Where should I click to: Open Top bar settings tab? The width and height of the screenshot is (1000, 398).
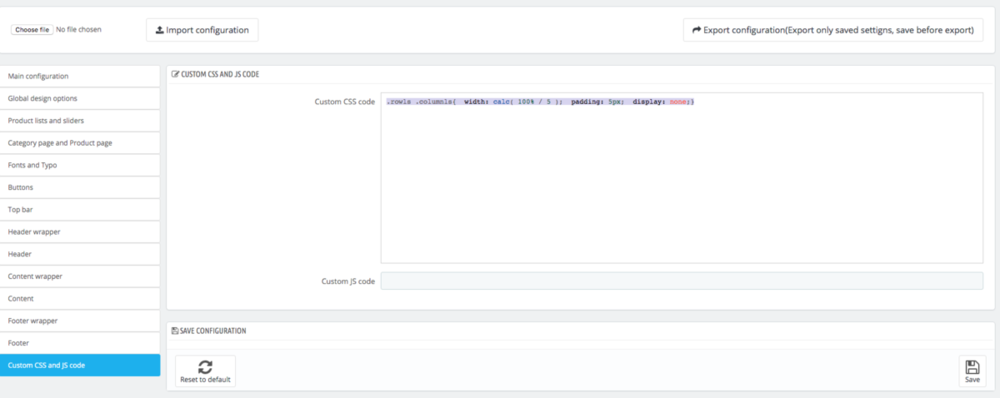(80, 209)
